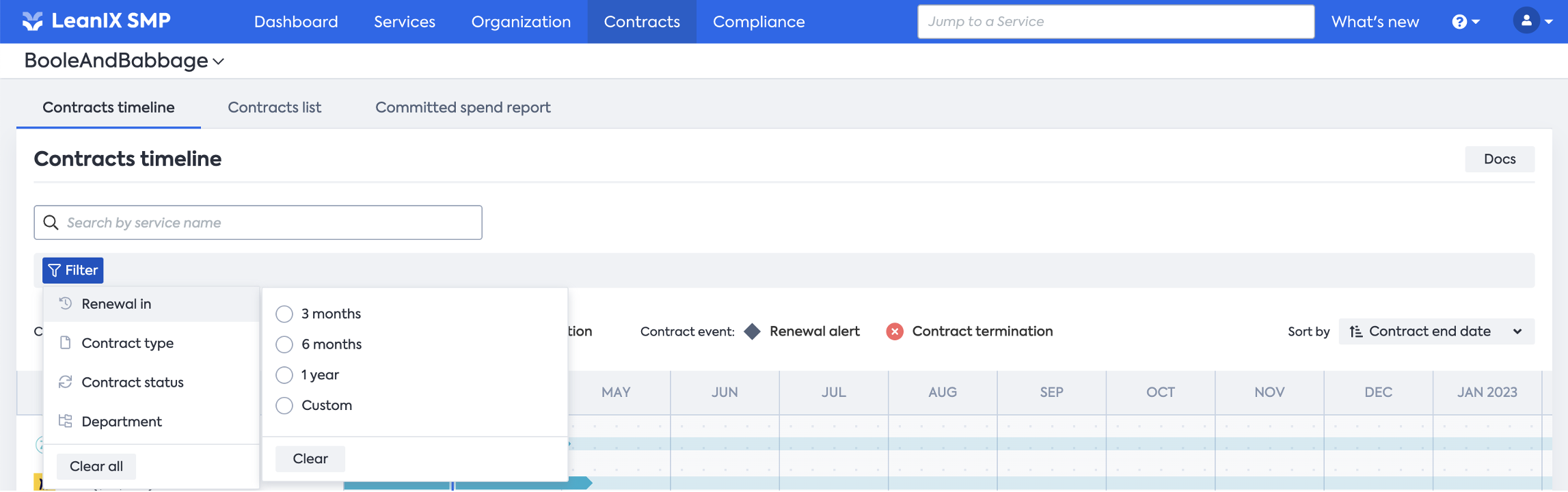Click the funnel Filter button
The height and width of the screenshot is (492, 1568).
73,270
